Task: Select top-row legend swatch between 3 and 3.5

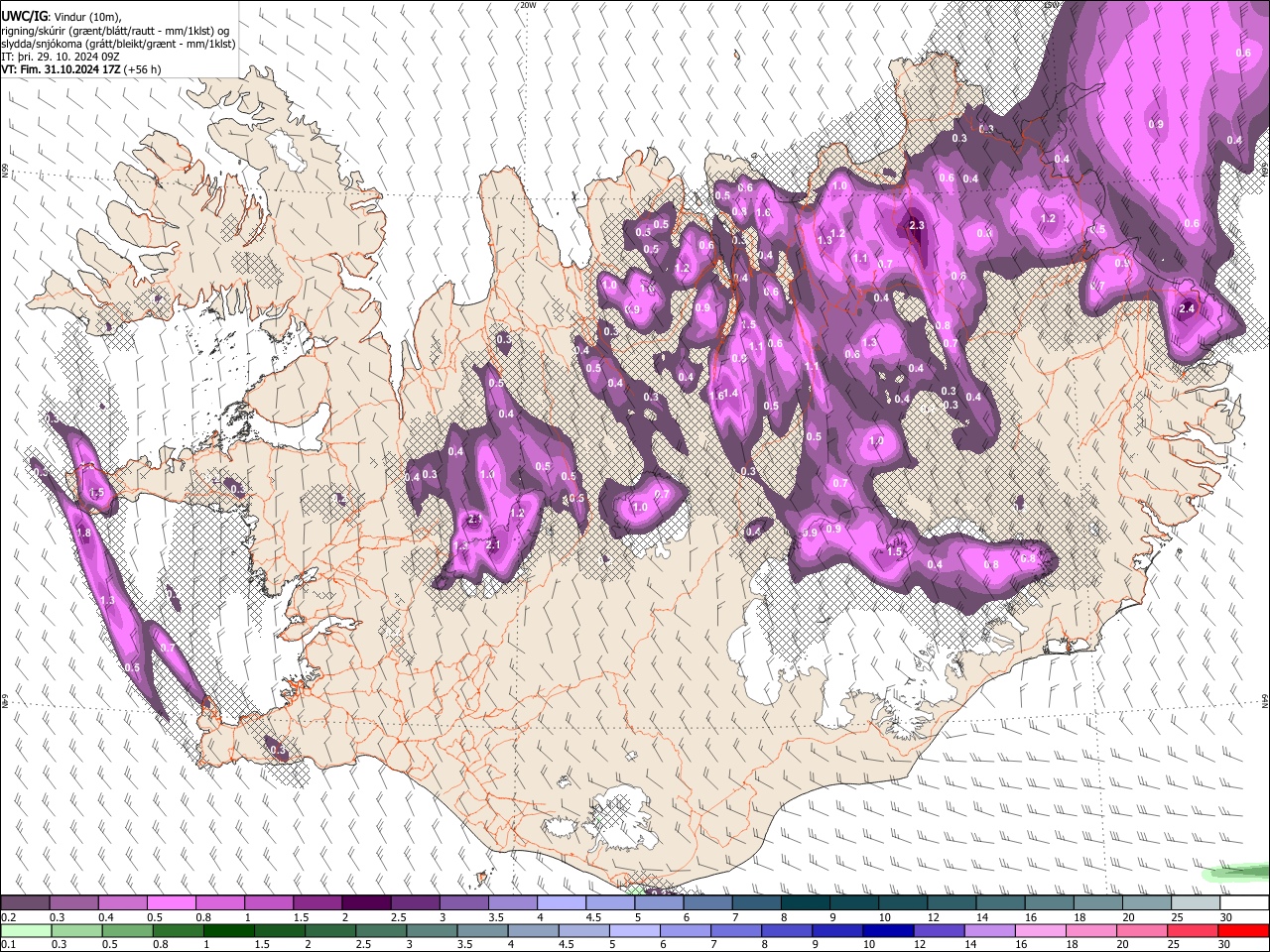Action: pyautogui.click(x=463, y=903)
